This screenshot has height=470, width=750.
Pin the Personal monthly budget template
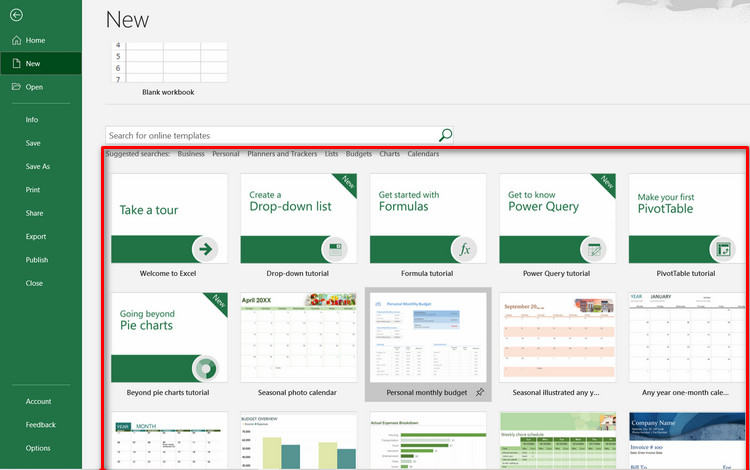tap(480, 392)
